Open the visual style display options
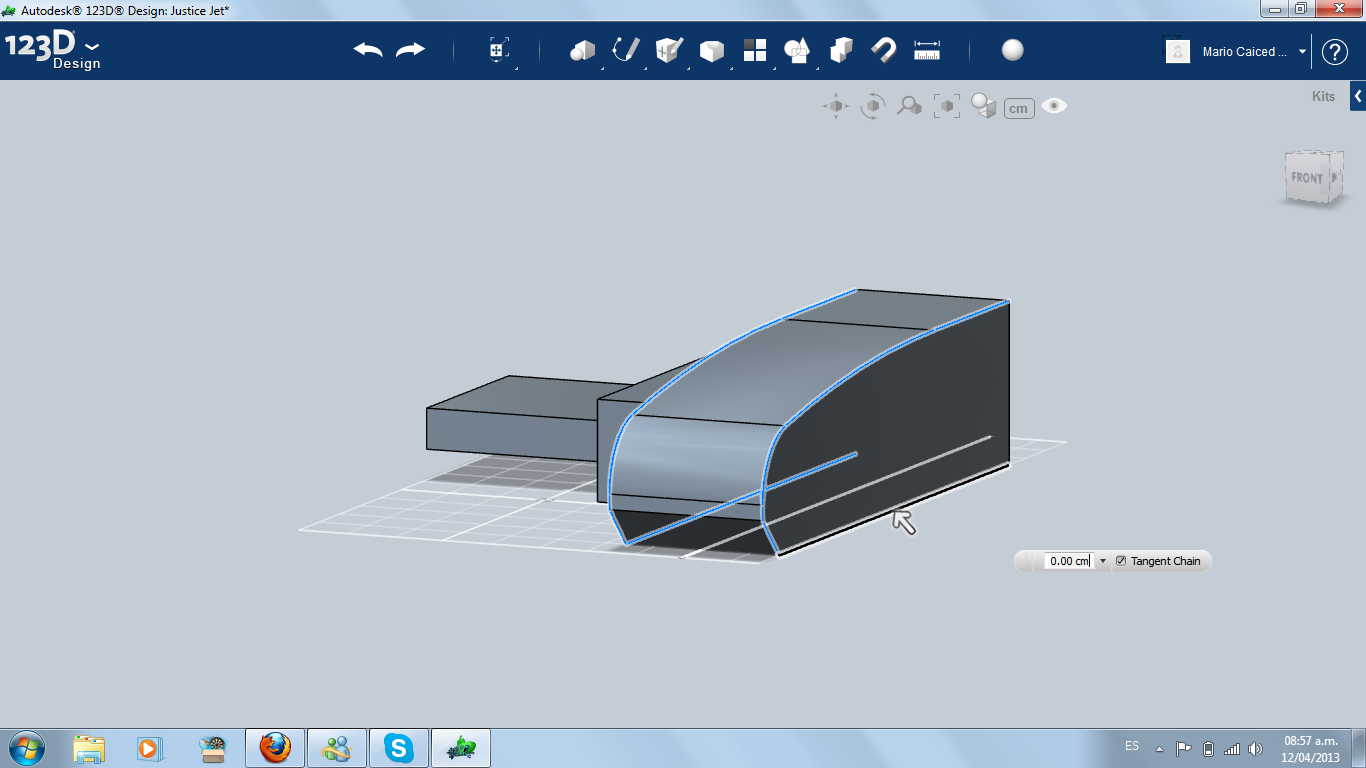 tap(984, 106)
